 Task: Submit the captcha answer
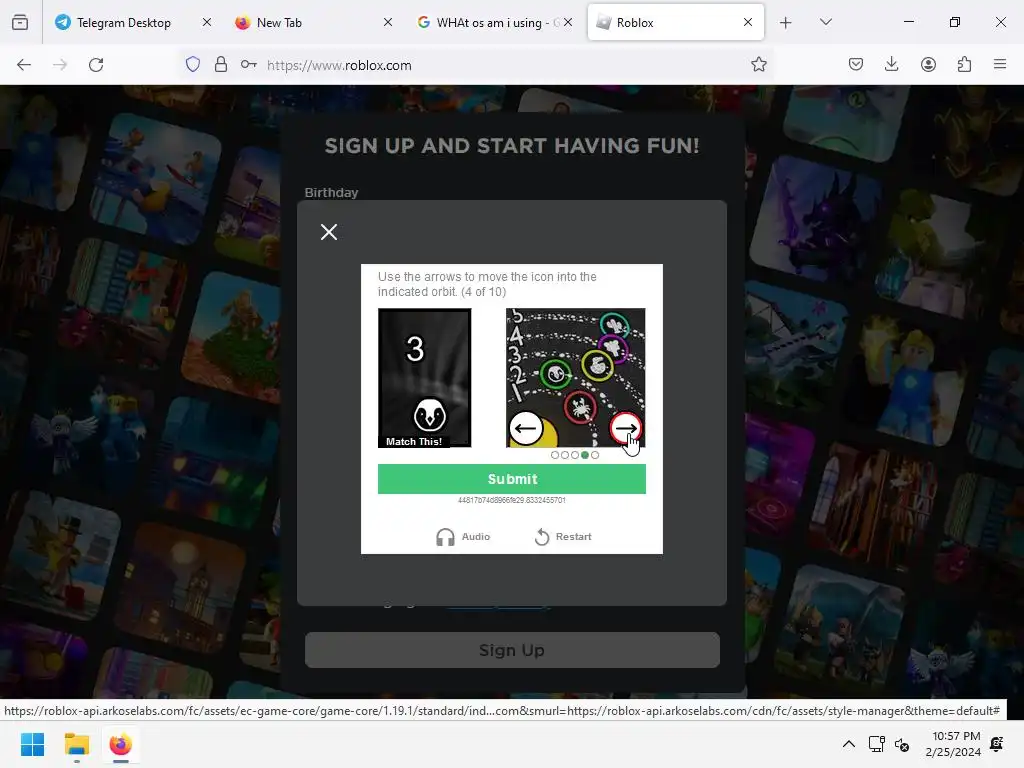click(x=512, y=479)
